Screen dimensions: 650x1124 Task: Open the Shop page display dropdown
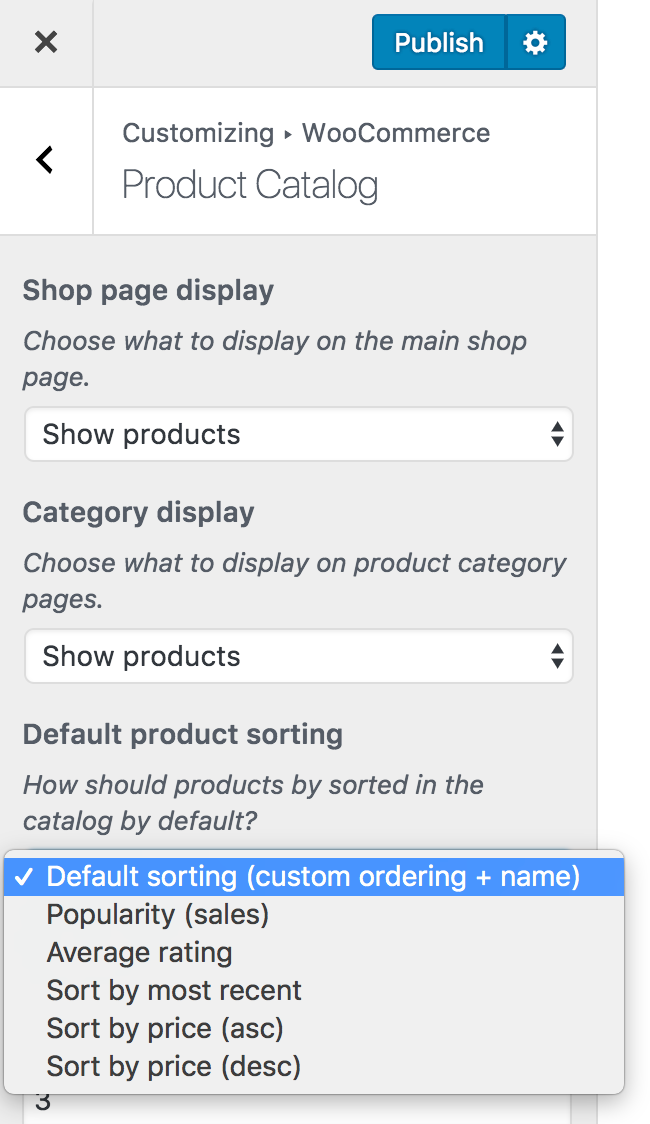298,434
